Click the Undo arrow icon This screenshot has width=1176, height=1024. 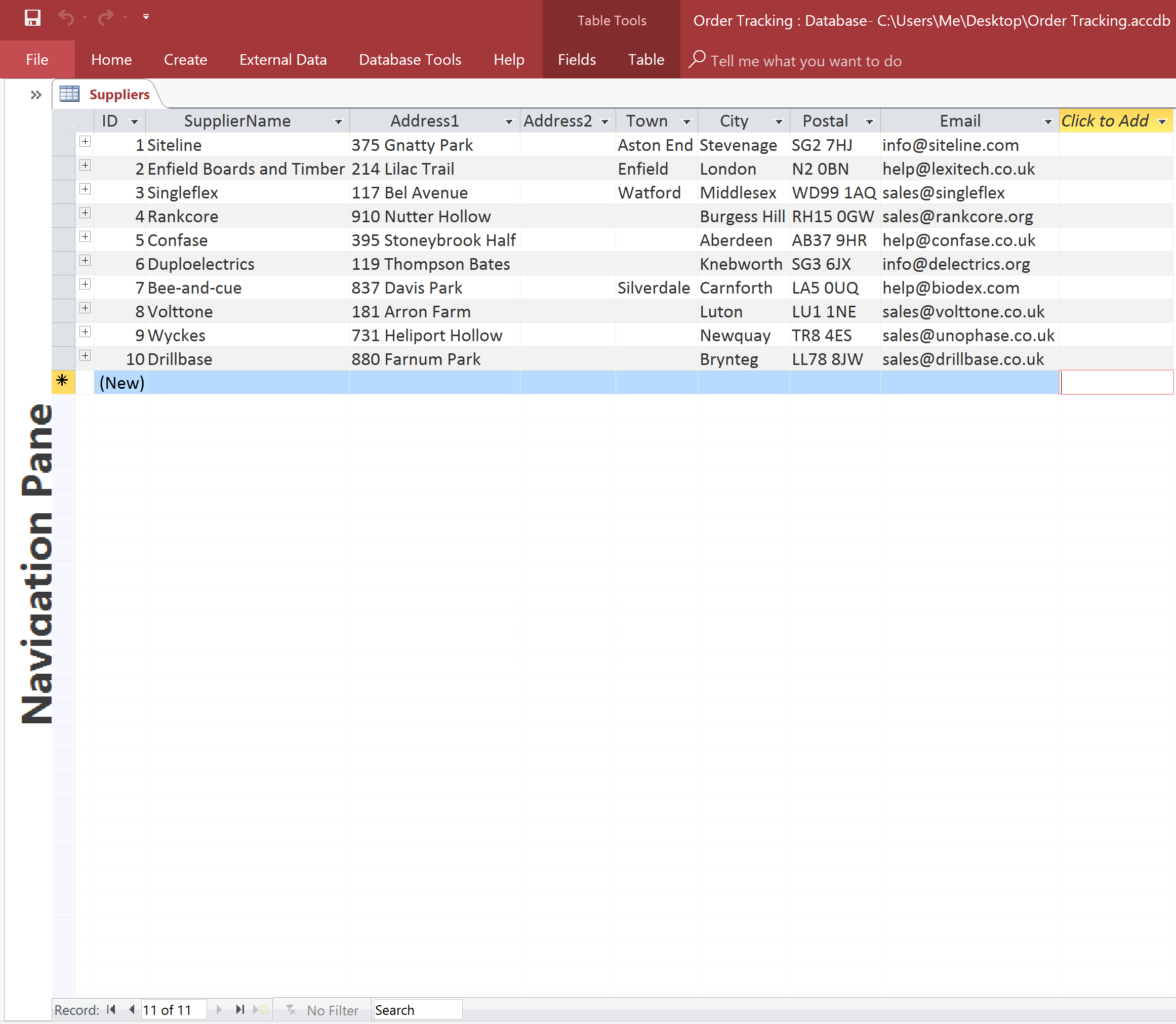click(x=66, y=18)
